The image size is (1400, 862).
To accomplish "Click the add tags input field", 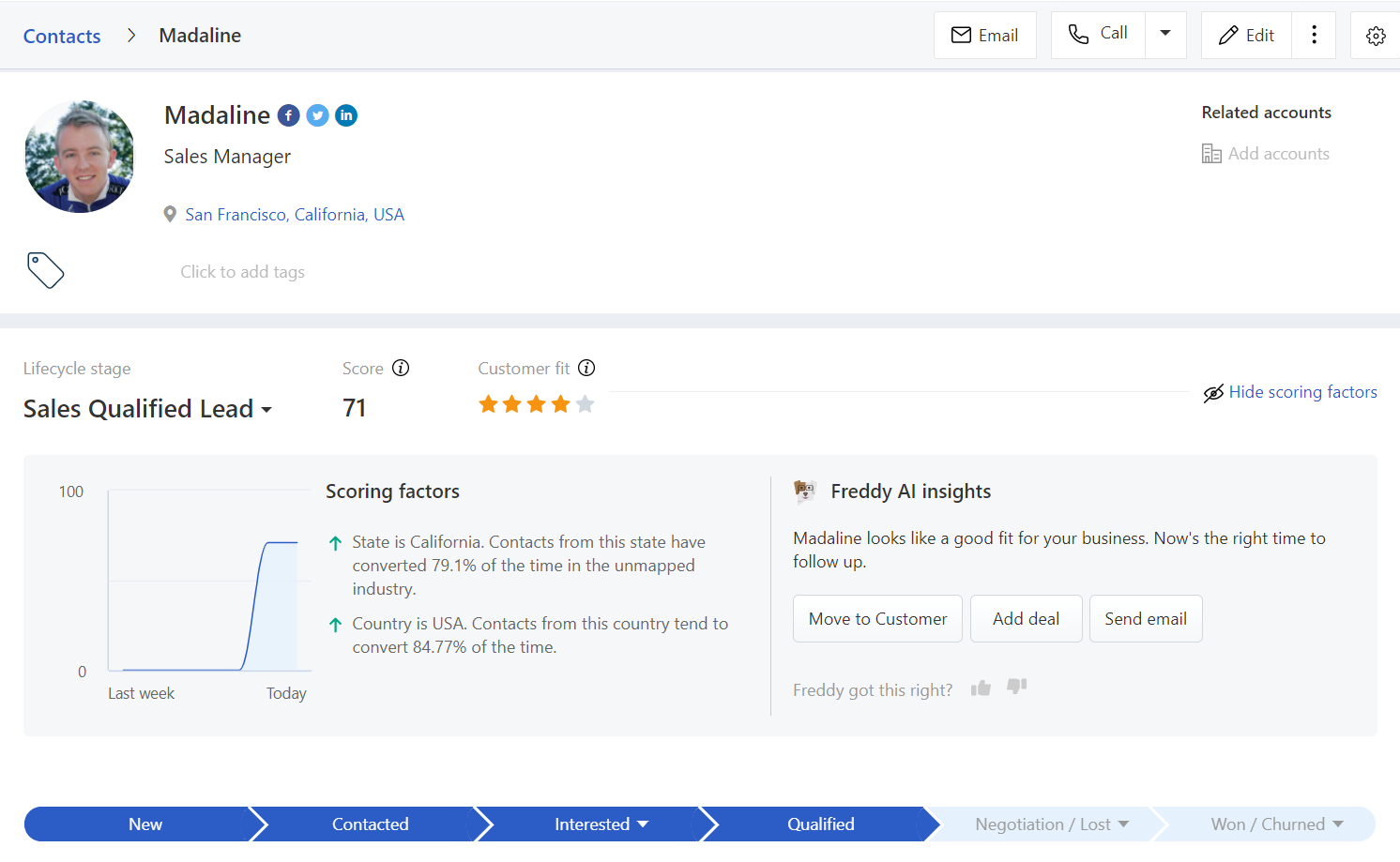I will pos(242,272).
